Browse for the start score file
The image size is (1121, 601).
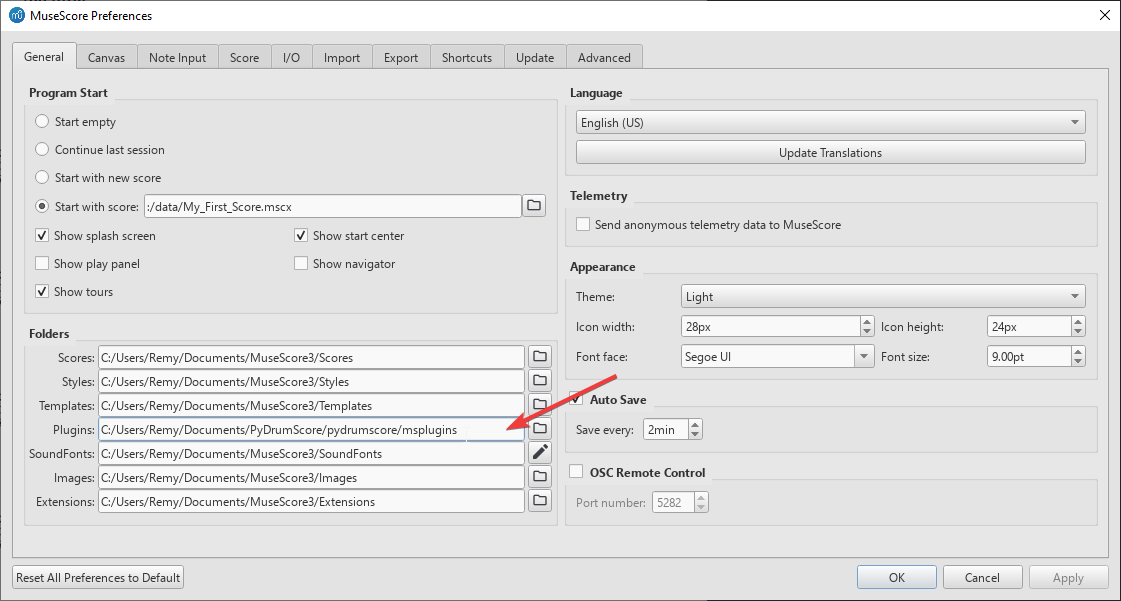click(x=534, y=206)
